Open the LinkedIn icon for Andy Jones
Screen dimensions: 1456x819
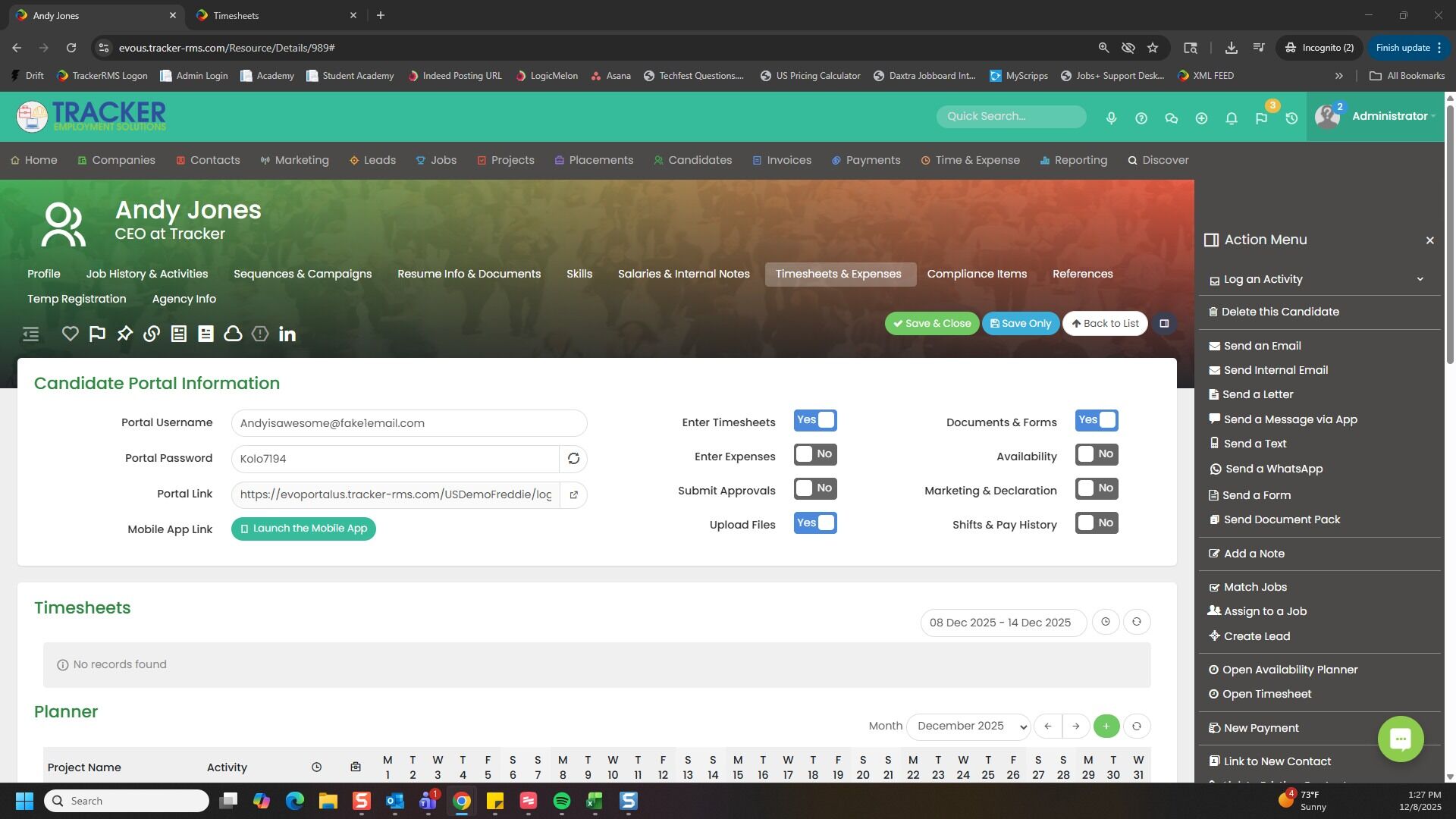coord(287,334)
